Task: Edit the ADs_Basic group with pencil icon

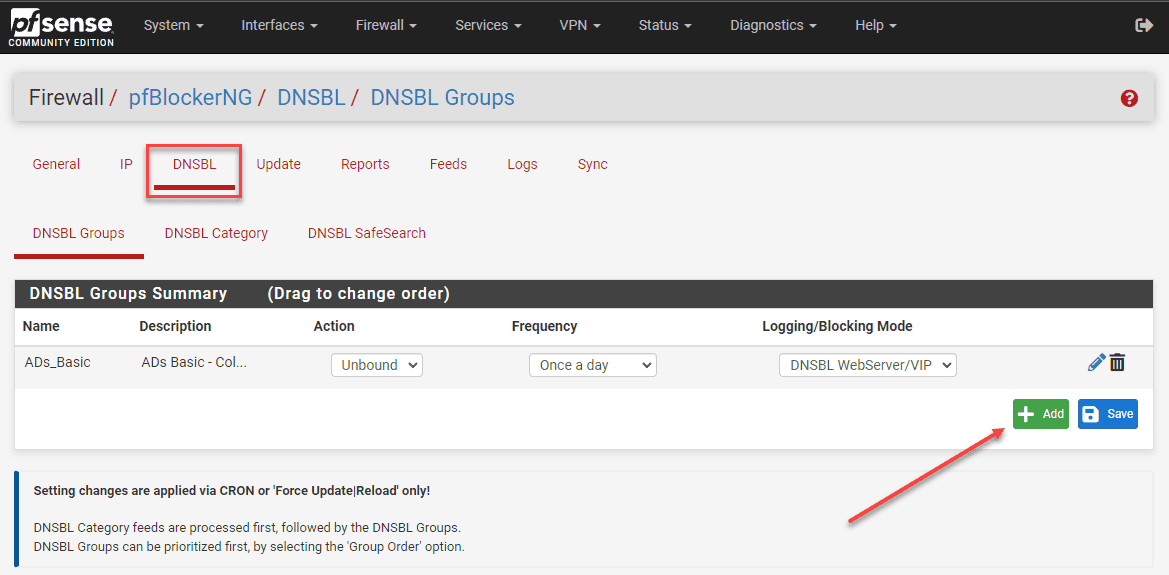Action: click(1096, 363)
